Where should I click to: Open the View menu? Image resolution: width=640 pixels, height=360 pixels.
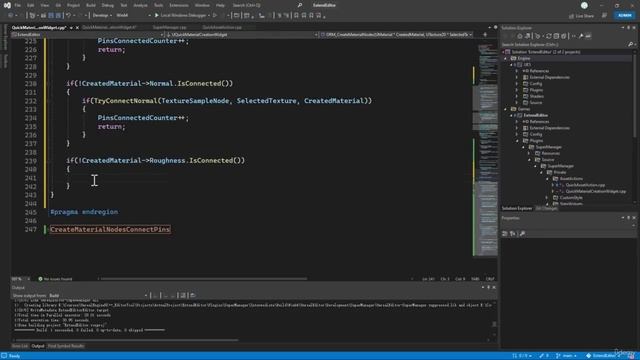point(44,5)
